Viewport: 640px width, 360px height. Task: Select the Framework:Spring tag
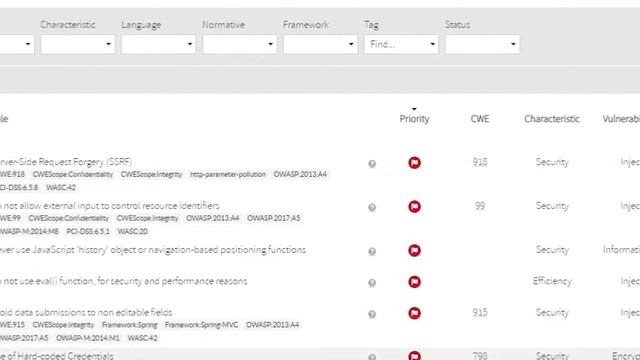129,325
